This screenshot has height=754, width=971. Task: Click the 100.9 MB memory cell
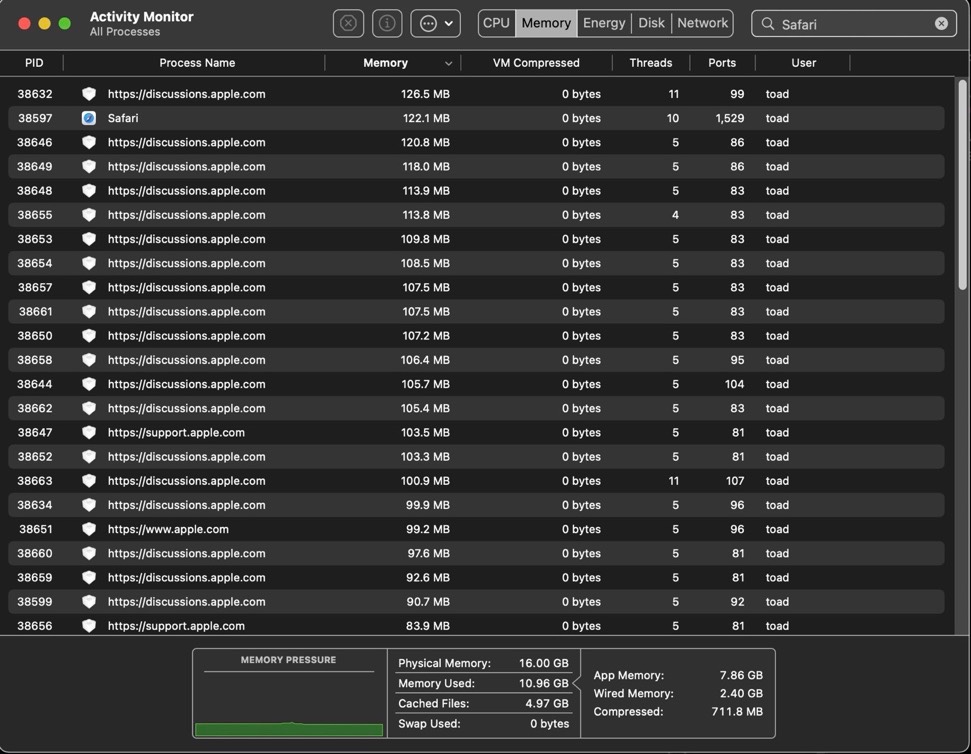click(x=425, y=480)
